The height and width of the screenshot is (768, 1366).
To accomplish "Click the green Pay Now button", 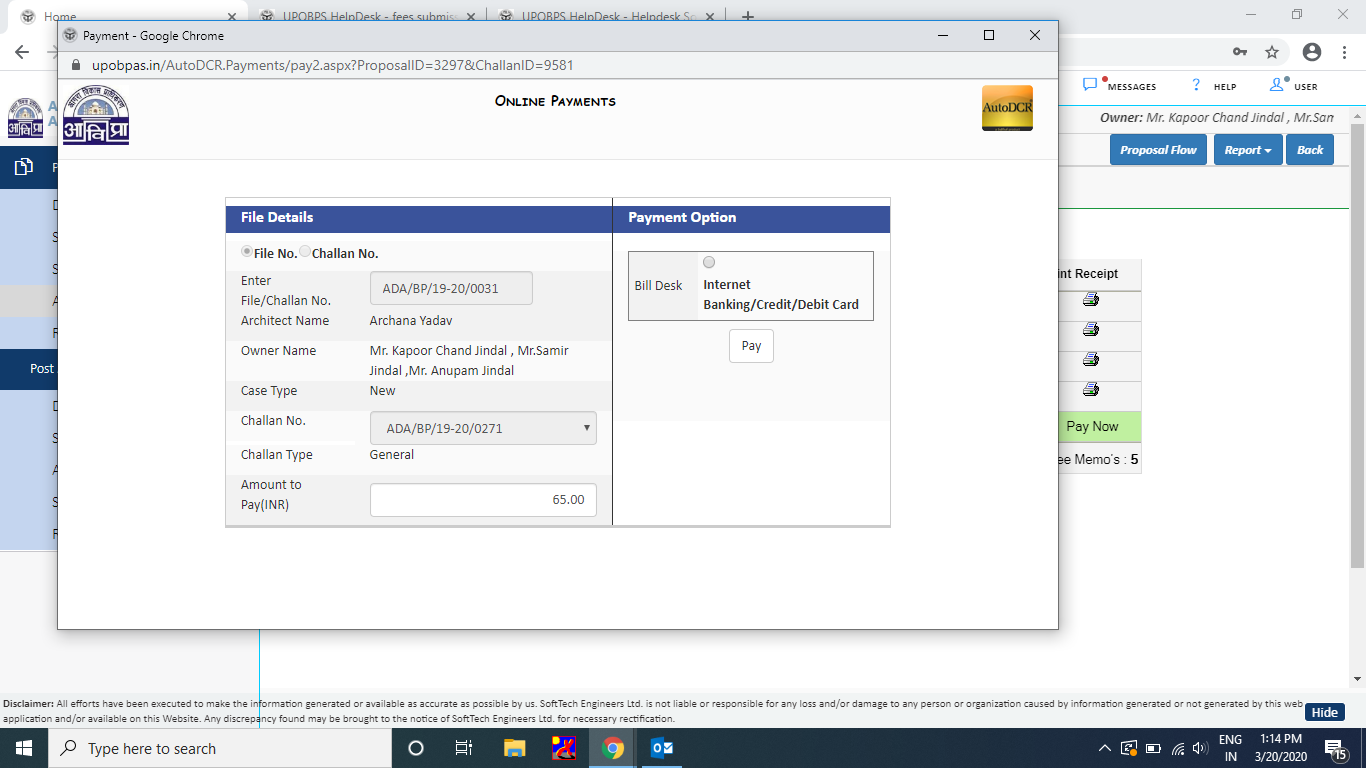I will [1092, 426].
